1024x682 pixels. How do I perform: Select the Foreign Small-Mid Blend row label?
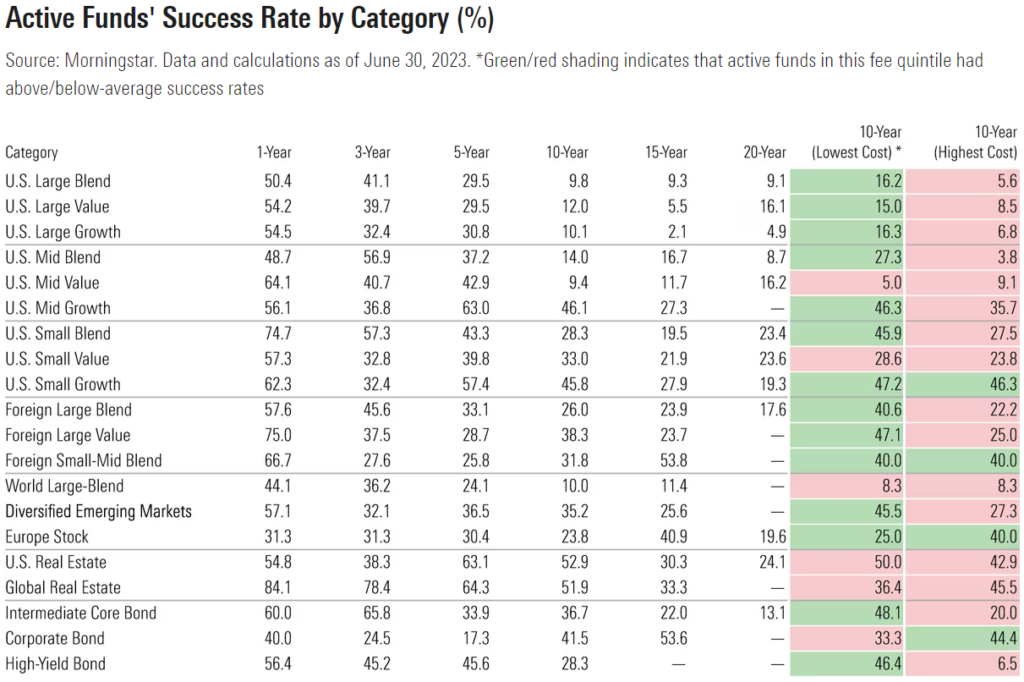(83, 460)
